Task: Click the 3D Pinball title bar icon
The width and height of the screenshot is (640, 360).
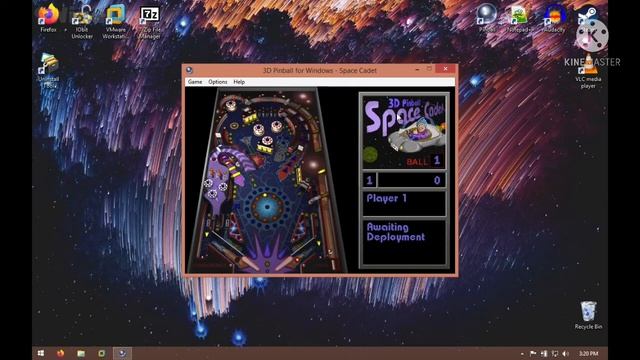Action: tap(189, 70)
